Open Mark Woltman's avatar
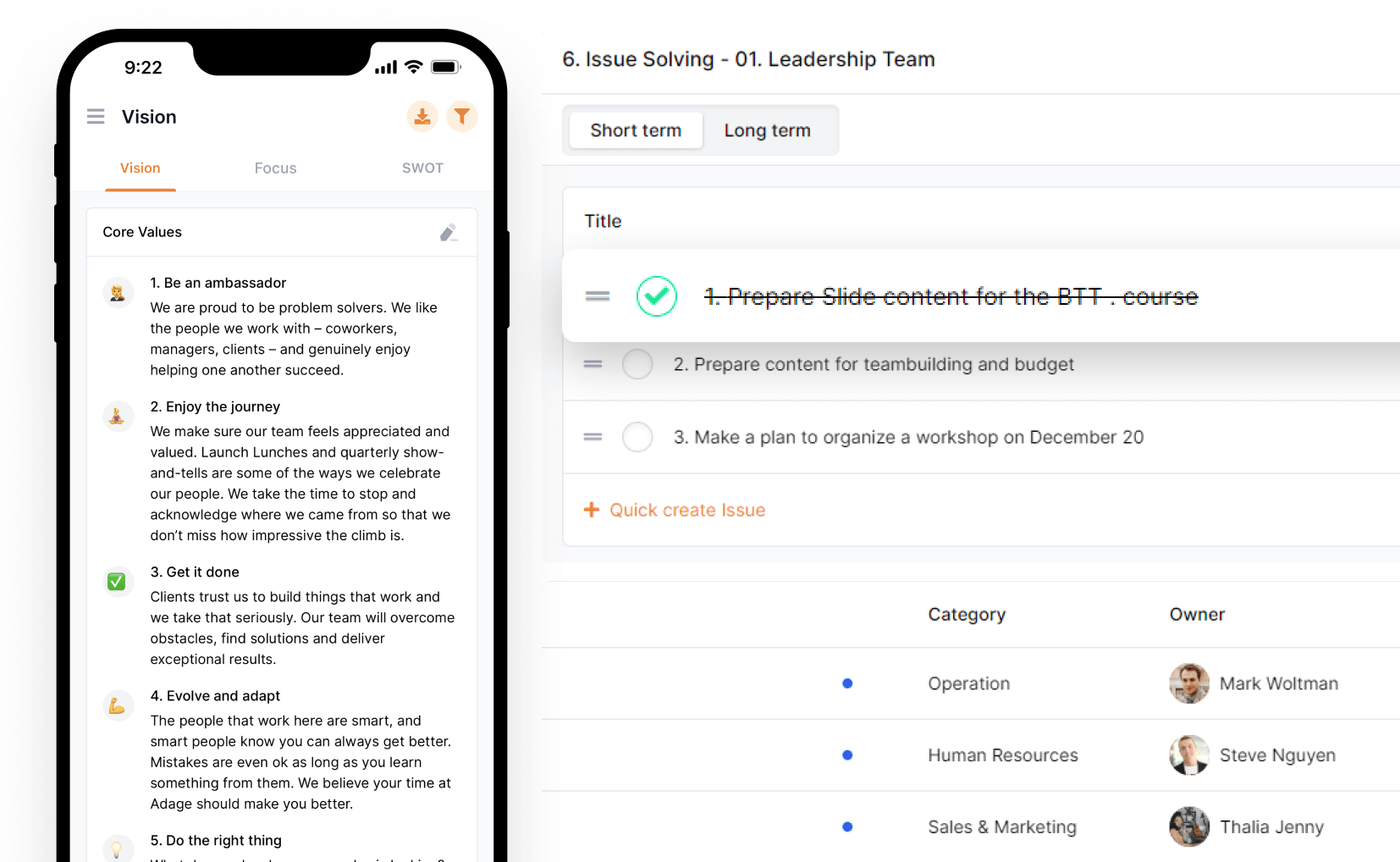Image resolution: width=1400 pixels, height=862 pixels. pyautogui.click(x=1189, y=683)
